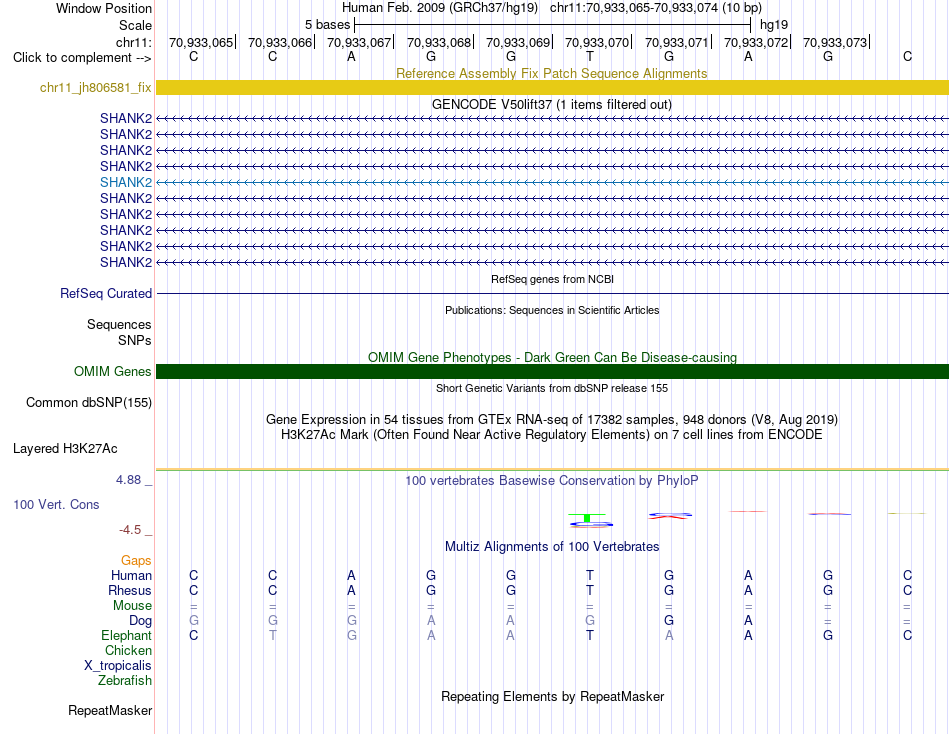Click the 4.88 PhyloP upper scale value
950x734 pixels.
point(128,479)
